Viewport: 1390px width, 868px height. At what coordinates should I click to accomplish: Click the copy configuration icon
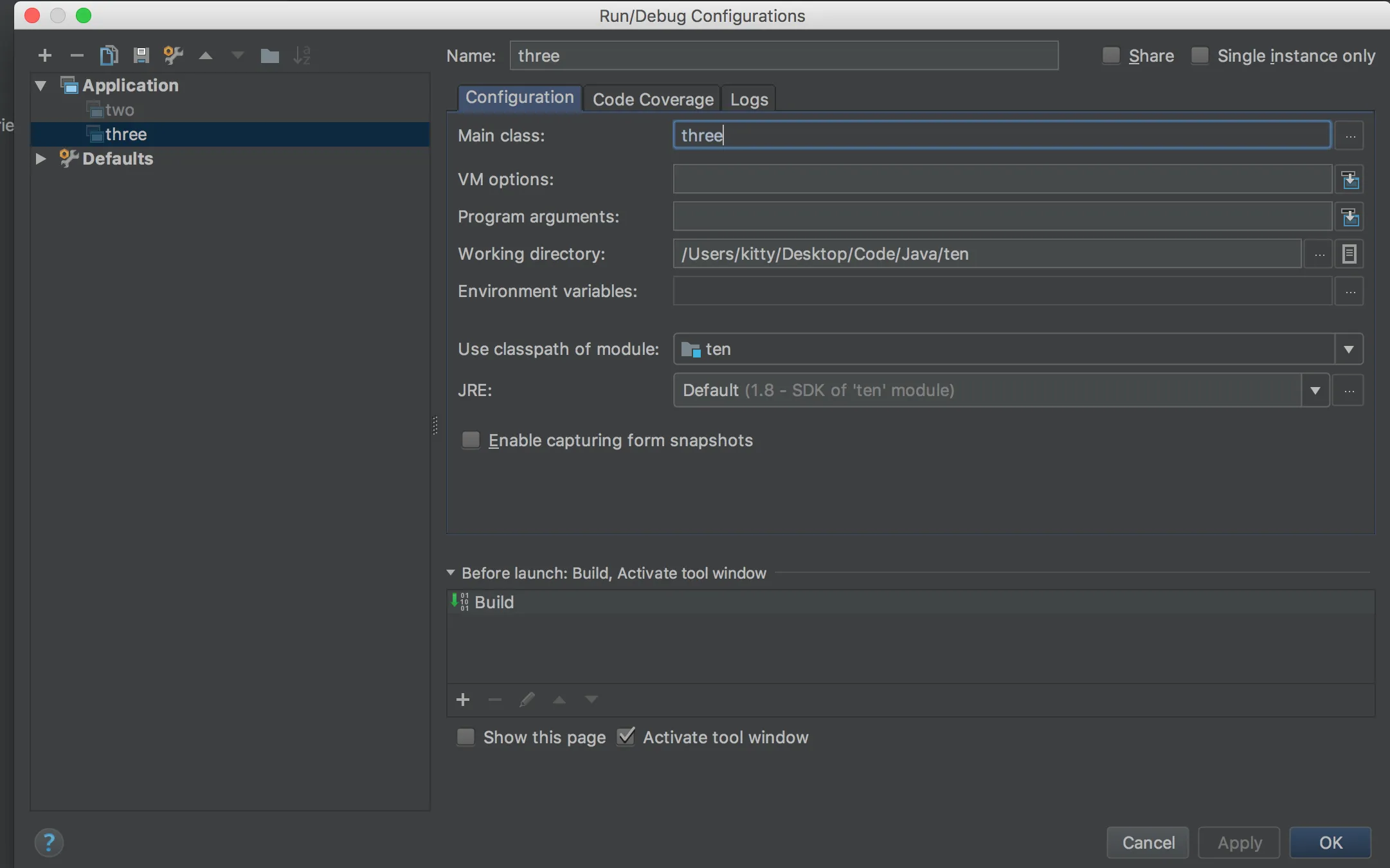[x=109, y=55]
